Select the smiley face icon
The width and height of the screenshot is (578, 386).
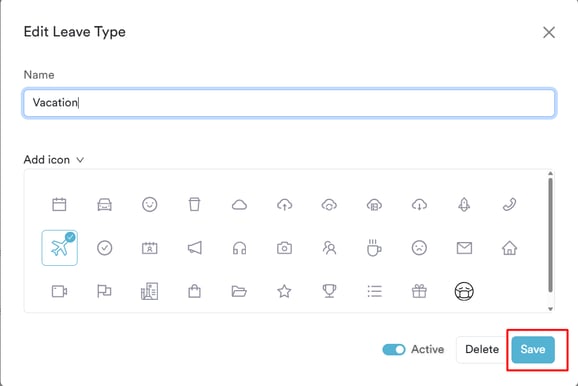click(x=150, y=204)
